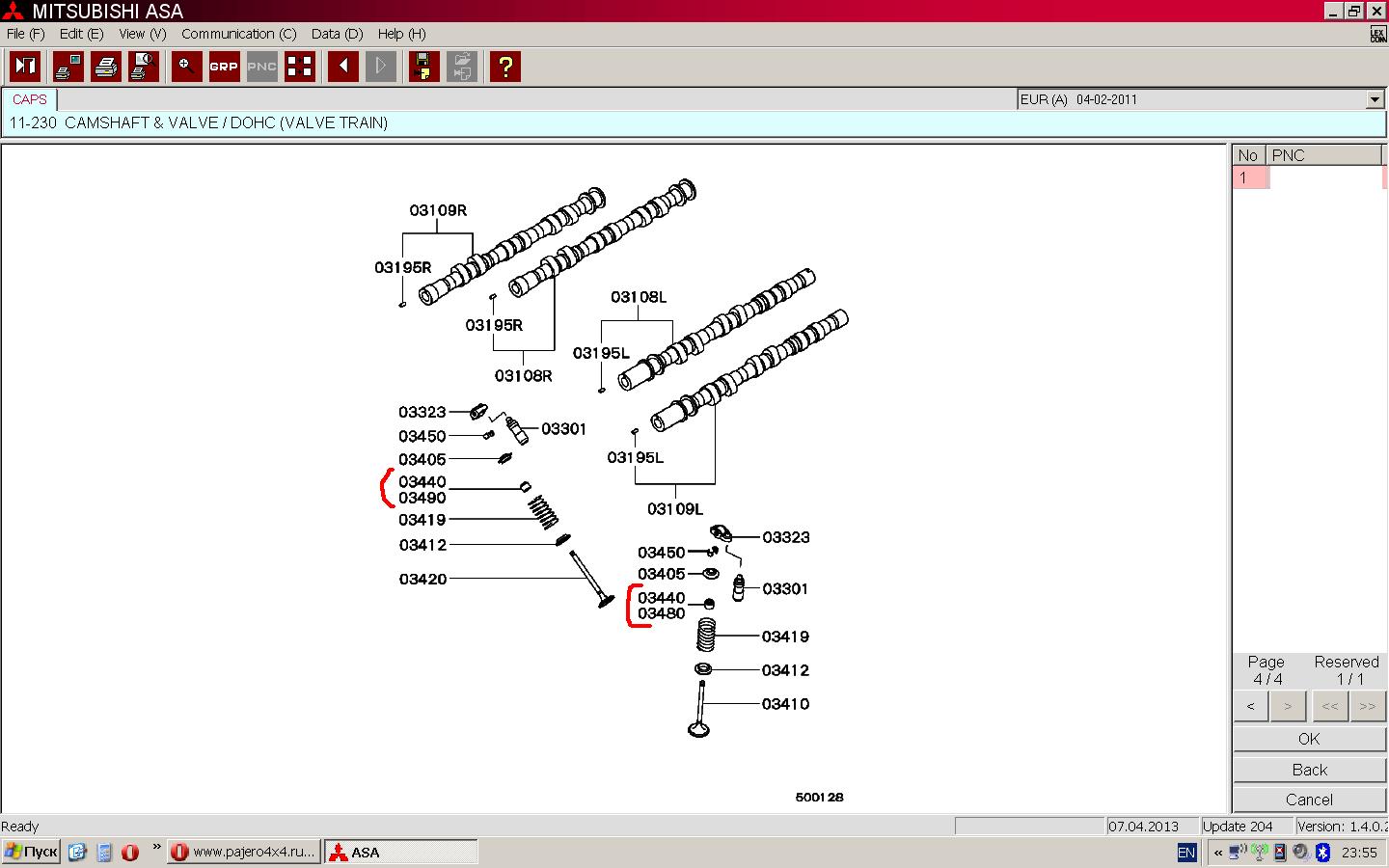Expand the EUR (A) region dropdown

[x=1375, y=99]
